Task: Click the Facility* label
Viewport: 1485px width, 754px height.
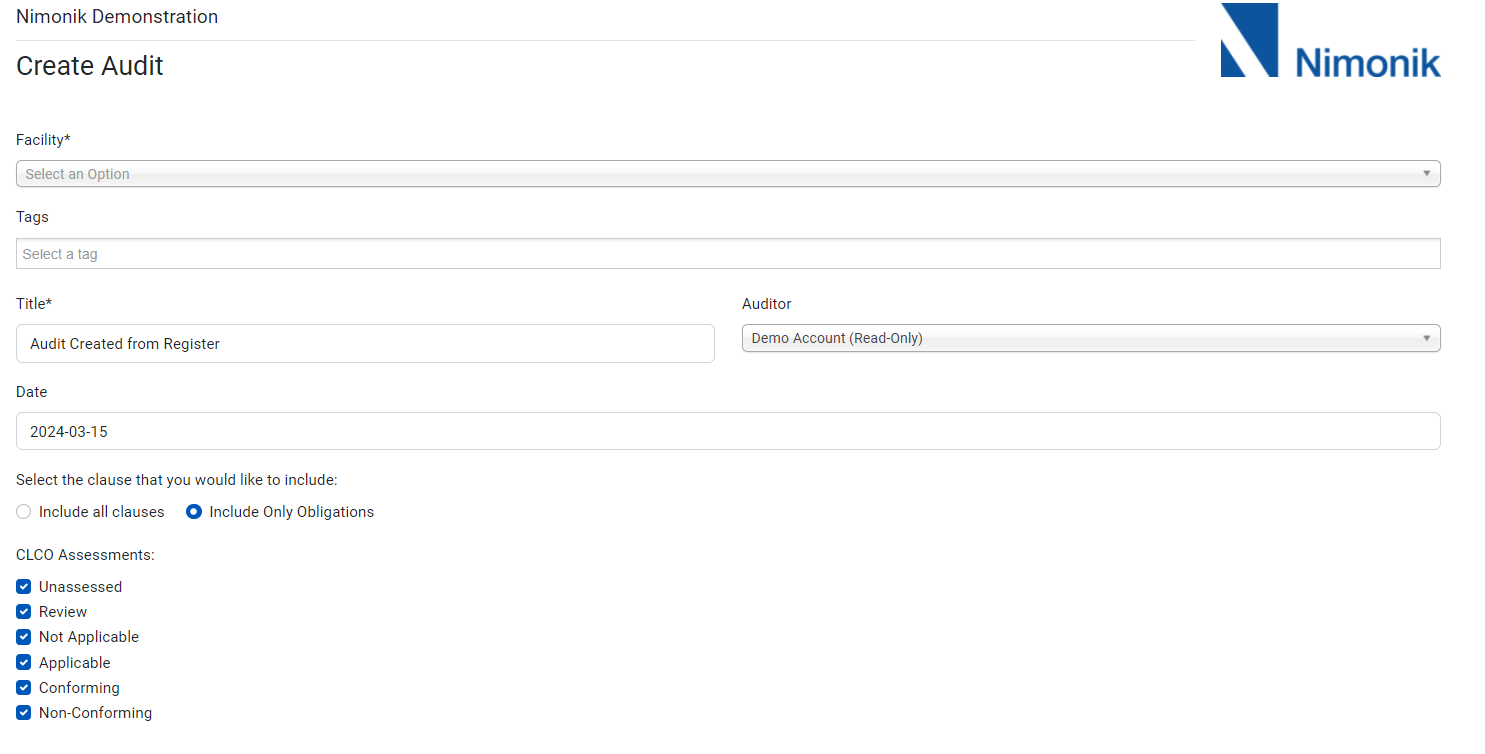Action: point(43,140)
